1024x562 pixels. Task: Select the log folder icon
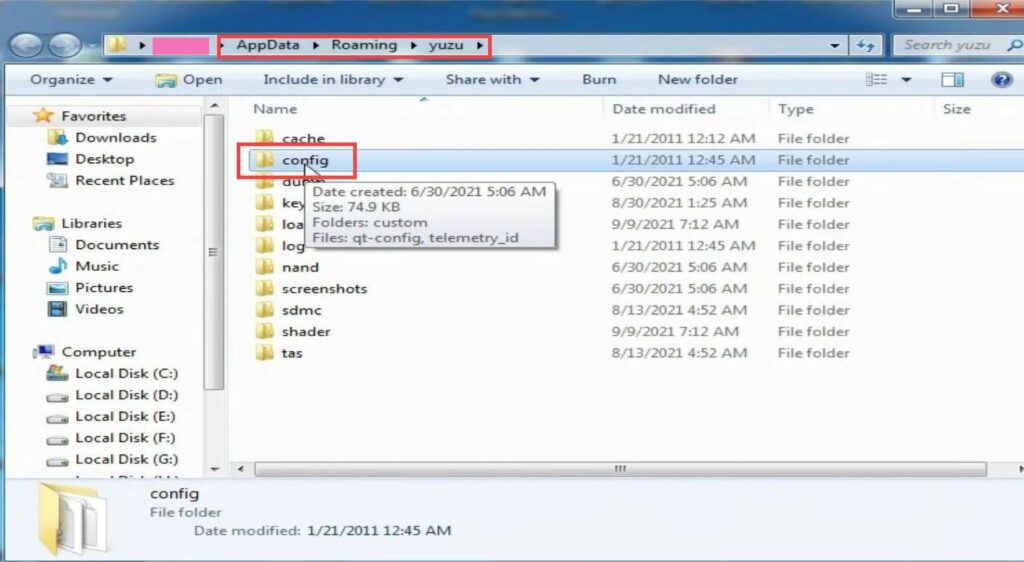(x=264, y=245)
